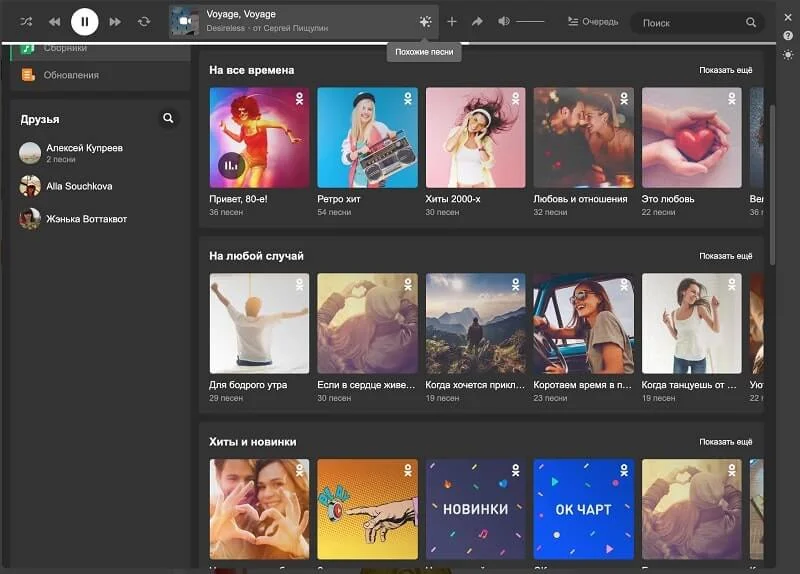Image resolution: width=800 pixels, height=574 pixels.
Task: Share the current track
Action: tap(477, 21)
